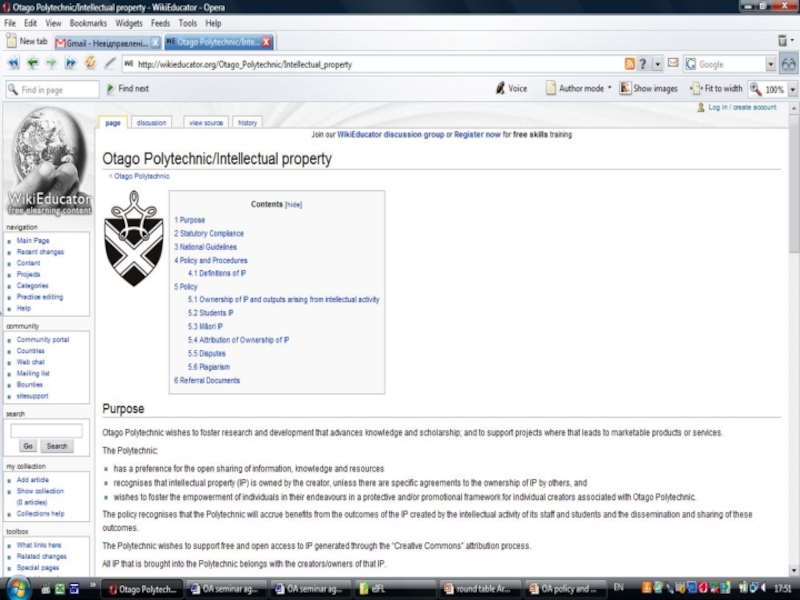Screen dimensions: 800x600
Task: Click the EN language indicator
Action: point(618,588)
